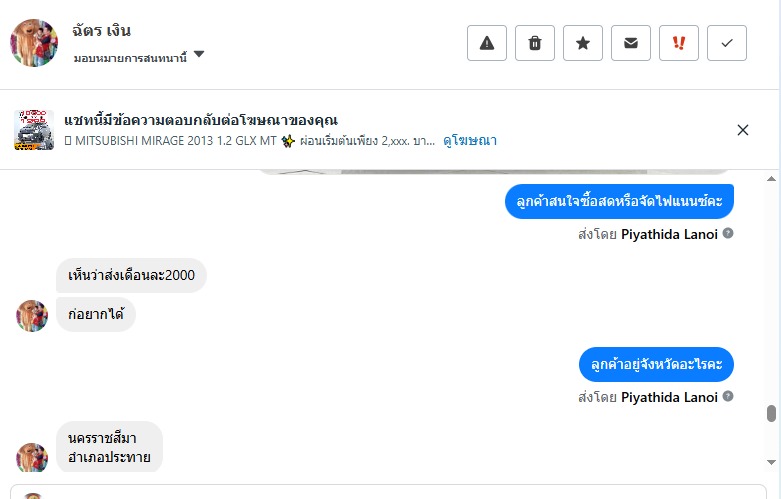Mark conversation done with checkmark icon

(x=727, y=43)
